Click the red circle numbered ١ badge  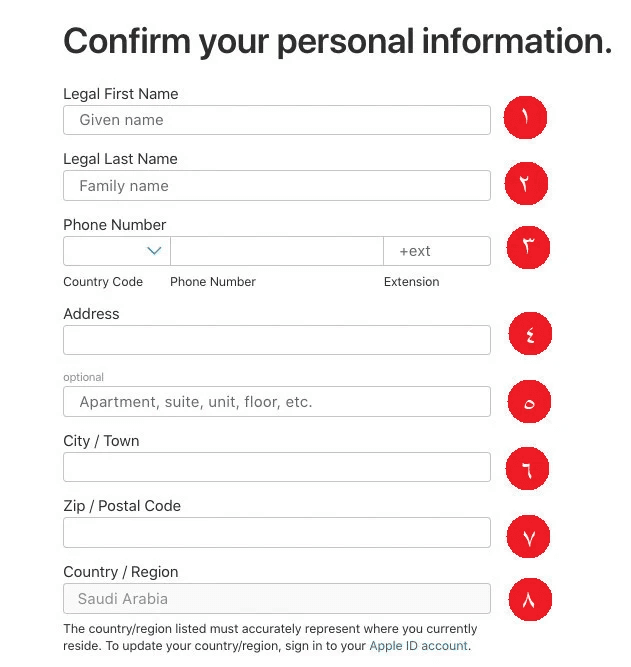(x=525, y=119)
